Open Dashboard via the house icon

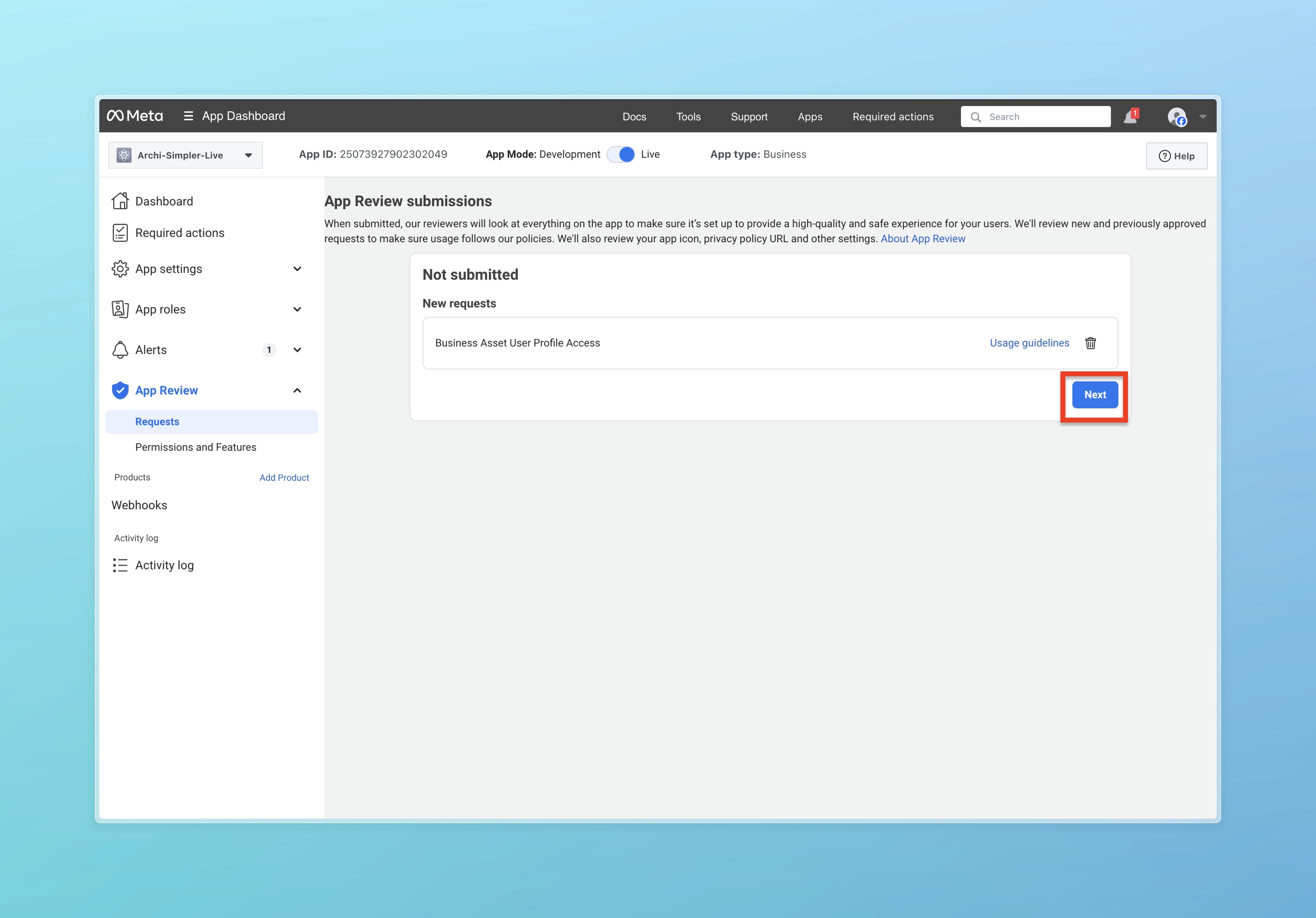(x=120, y=201)
